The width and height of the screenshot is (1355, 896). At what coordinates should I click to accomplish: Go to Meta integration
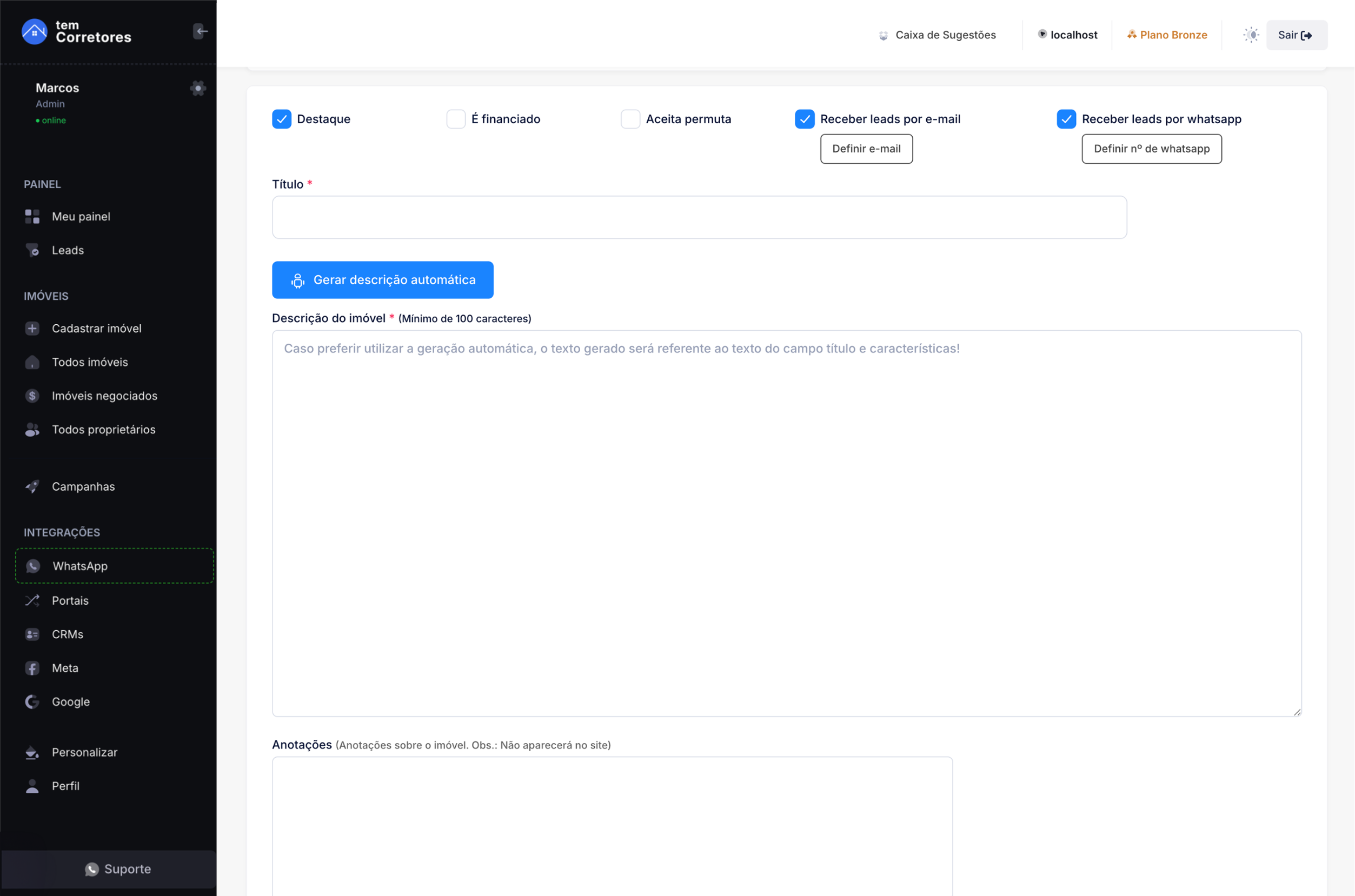click(64, 668)
